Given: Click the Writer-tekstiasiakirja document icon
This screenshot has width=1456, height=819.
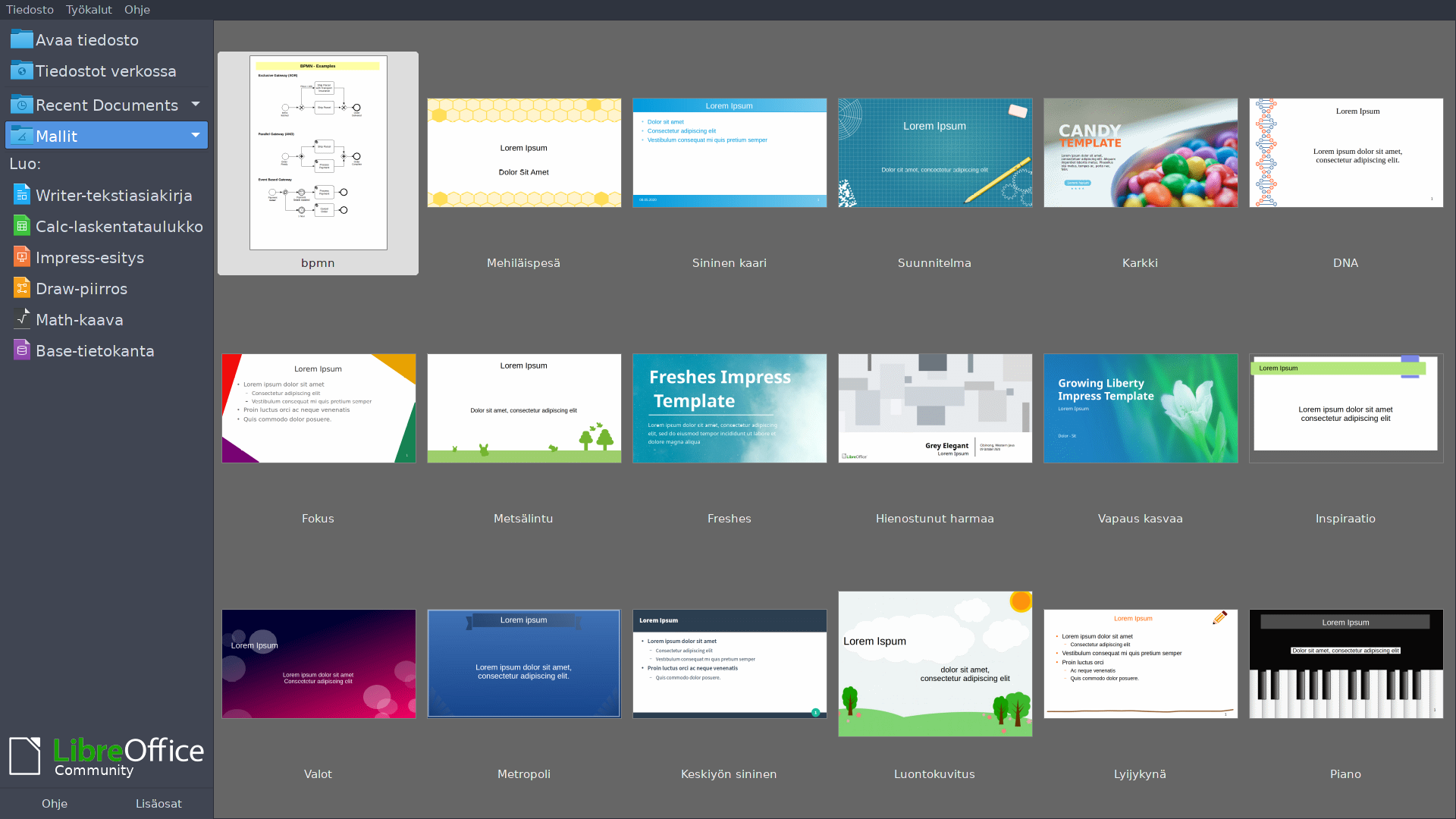Looking at the screenshot, I should coord(22,195).
